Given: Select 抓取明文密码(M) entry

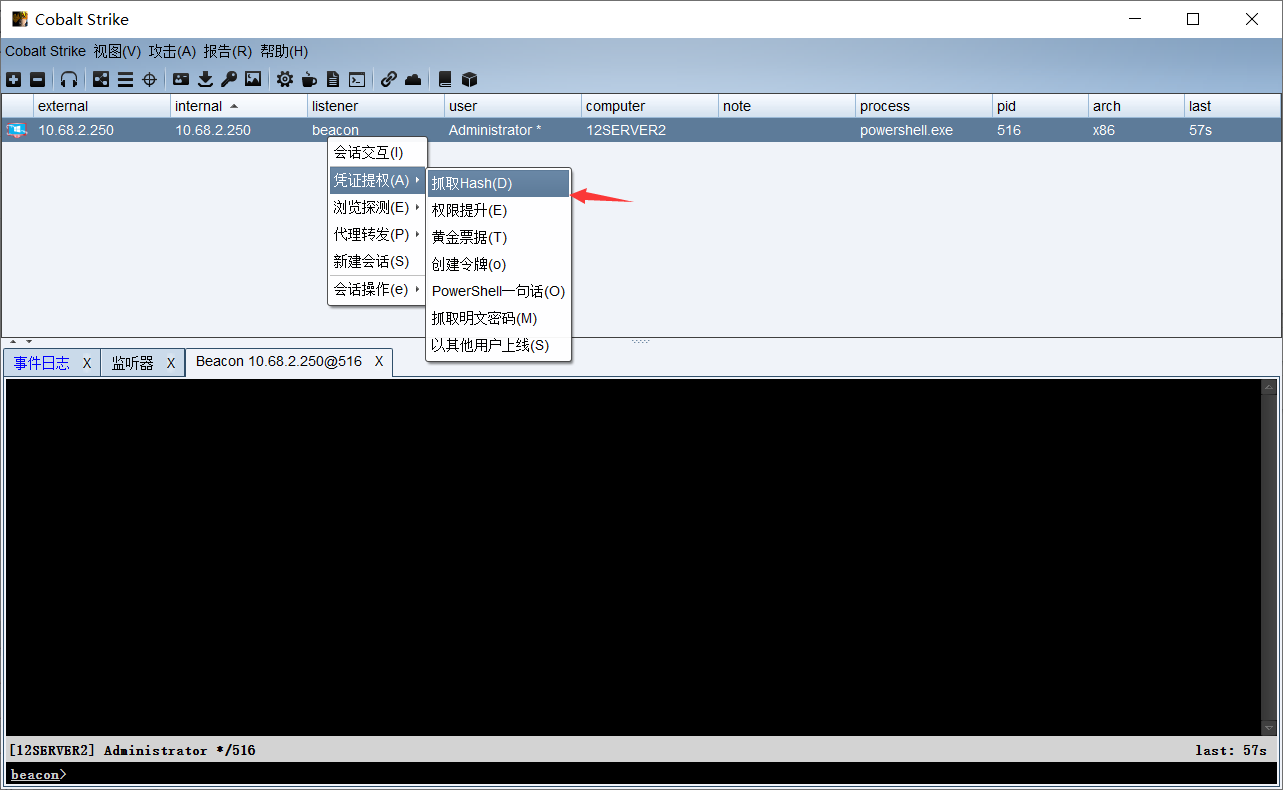Looking at the screenshot, I should click(x=498, y=318).
